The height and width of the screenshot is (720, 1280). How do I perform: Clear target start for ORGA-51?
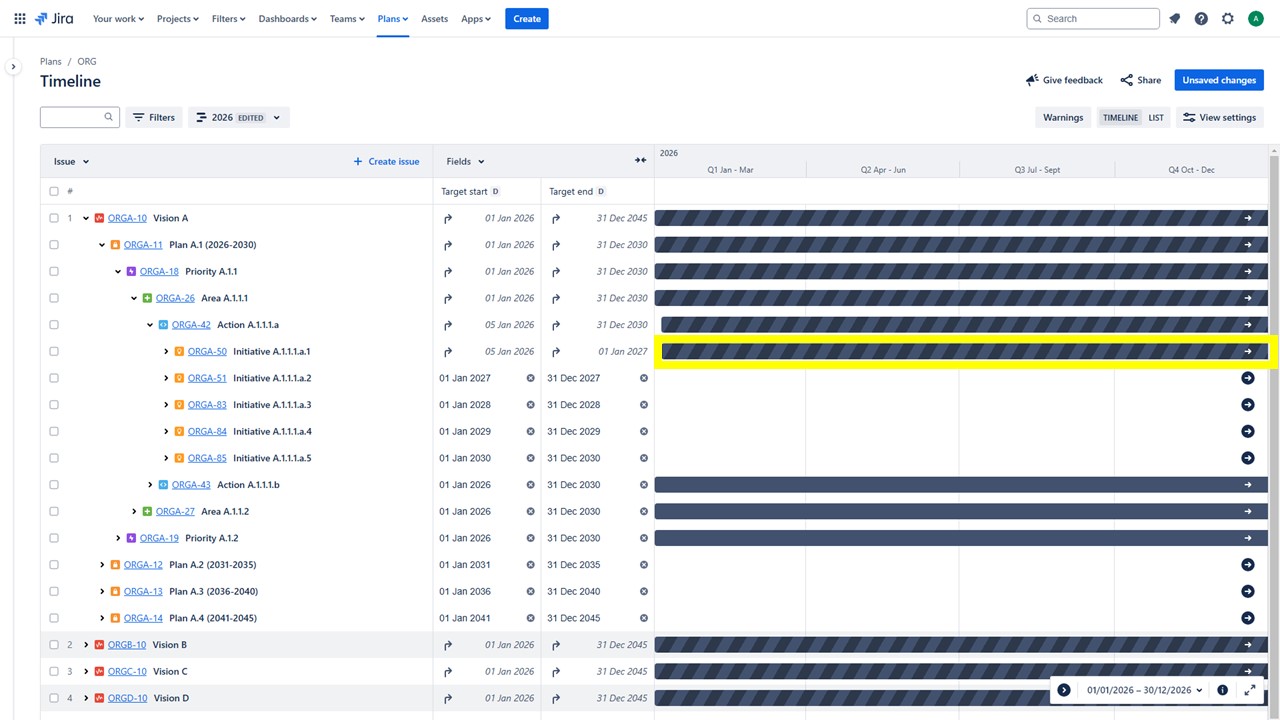click(531, 378)
